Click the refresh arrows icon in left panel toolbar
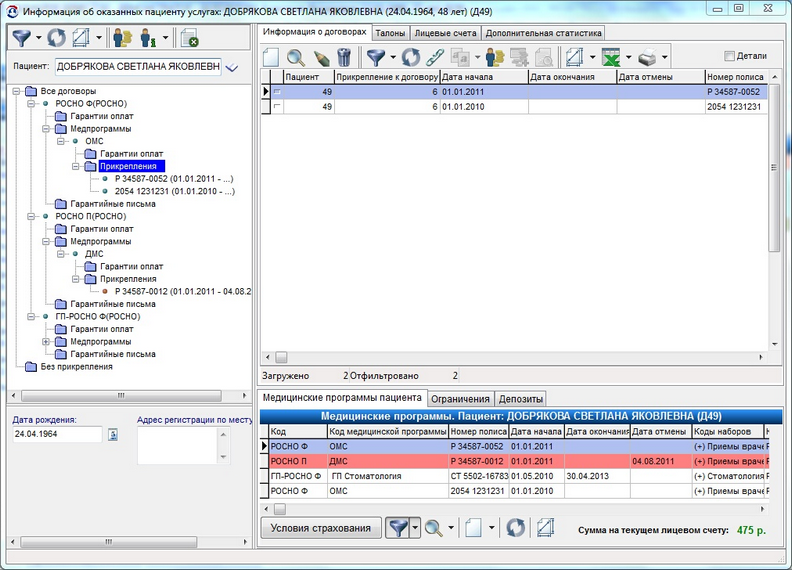The width and height of the screenshot is (792, 570). pyautogui.click(x=57, y=38)
